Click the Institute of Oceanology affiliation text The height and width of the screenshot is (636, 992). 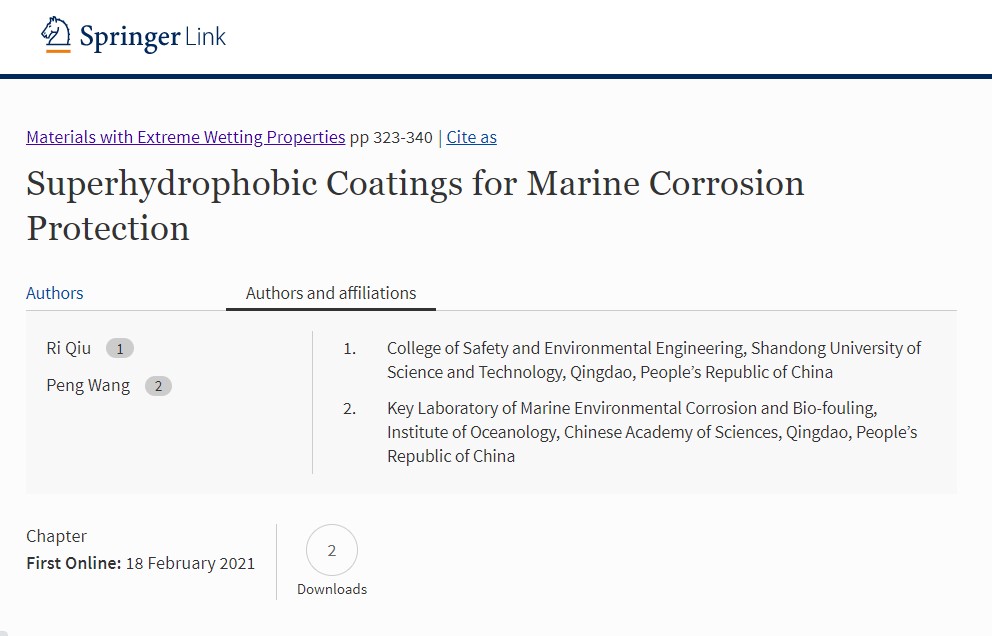coord(652,432)
